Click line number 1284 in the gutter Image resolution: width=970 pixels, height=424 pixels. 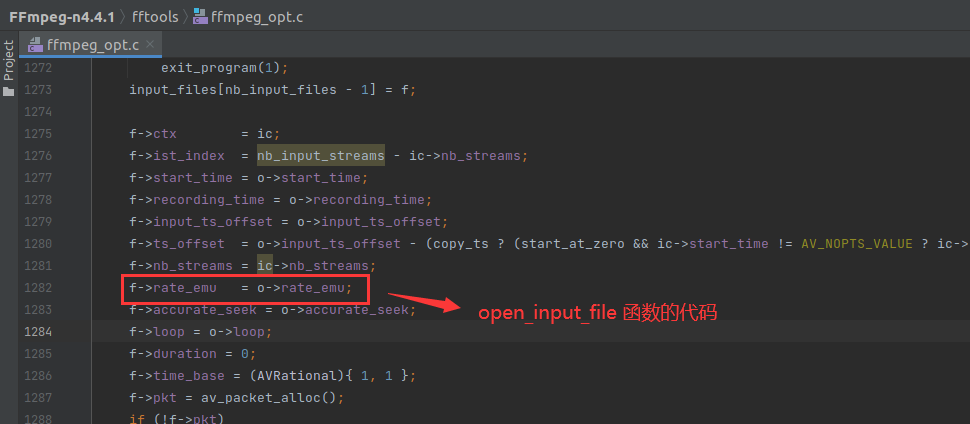[x=38, y=332]
